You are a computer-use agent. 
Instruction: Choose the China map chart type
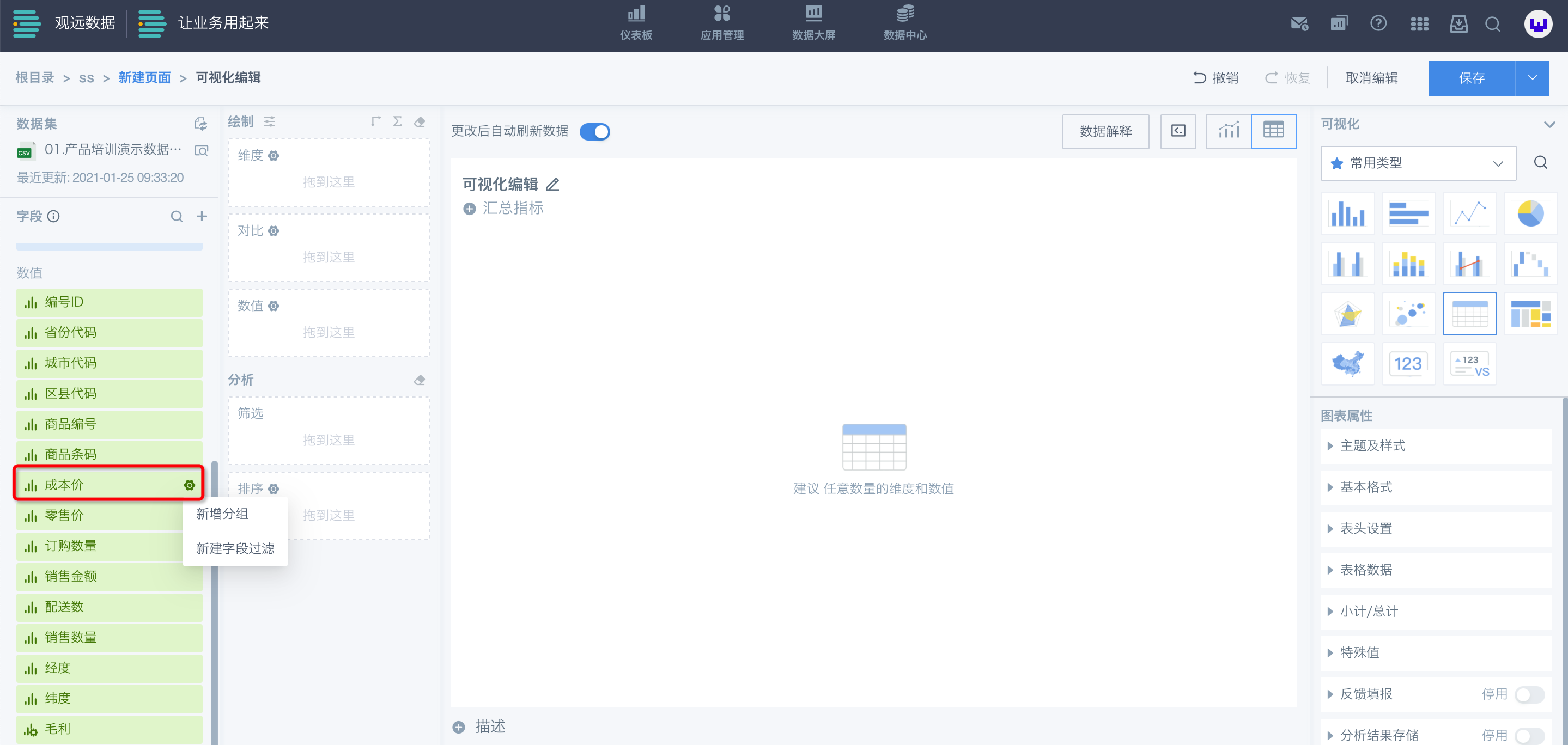click(1347, 364)
